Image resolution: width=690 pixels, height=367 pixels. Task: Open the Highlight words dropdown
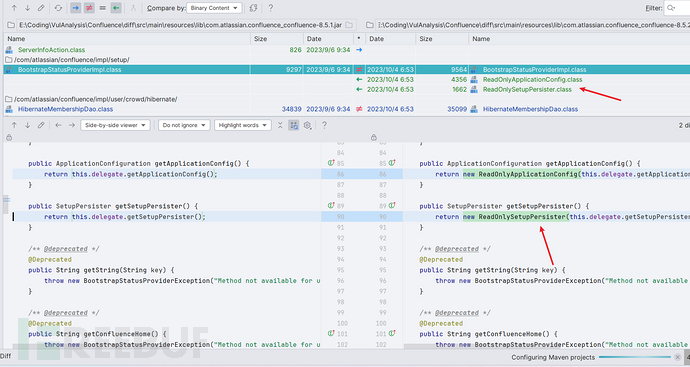pos(242,125)
